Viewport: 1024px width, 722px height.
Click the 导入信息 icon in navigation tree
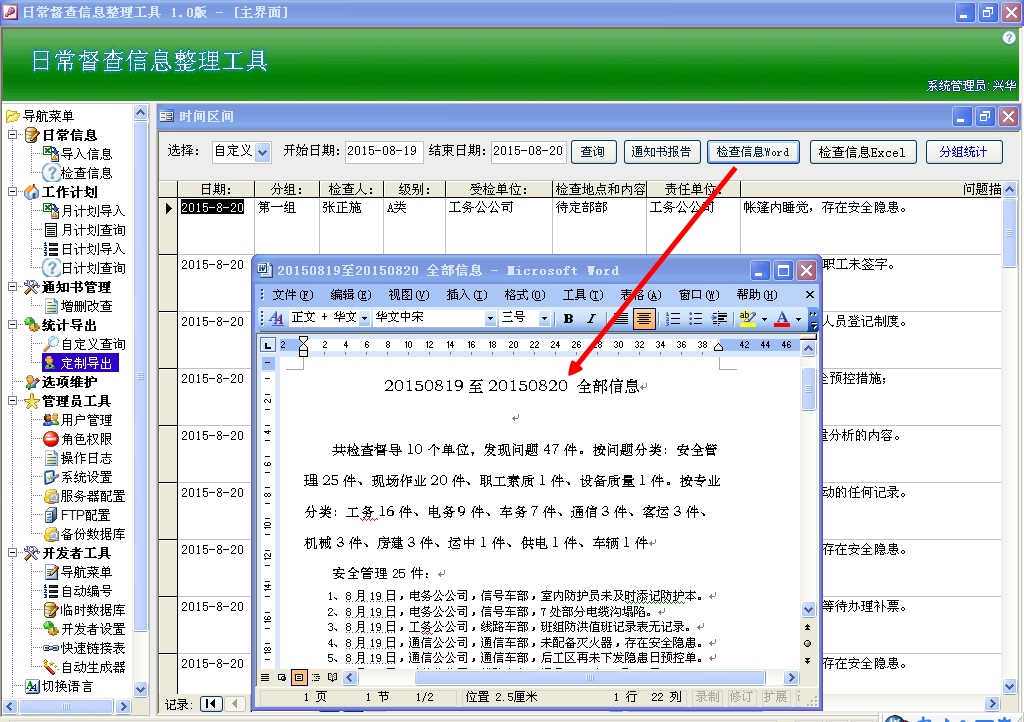[x=50, y=153]
